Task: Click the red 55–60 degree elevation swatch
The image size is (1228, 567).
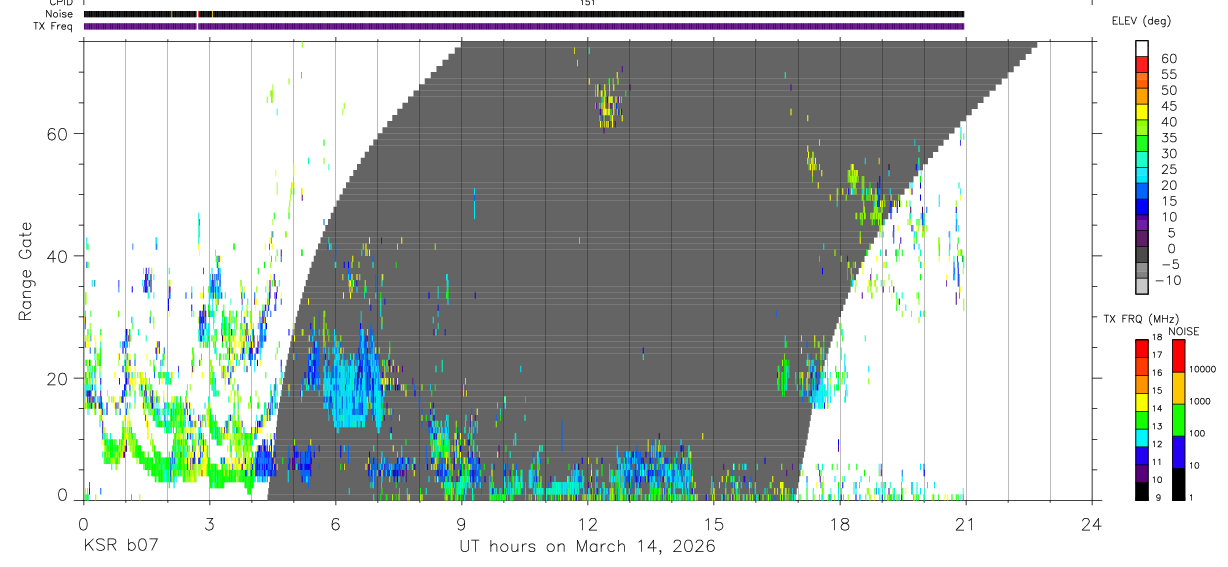Action: (1141, 65)
